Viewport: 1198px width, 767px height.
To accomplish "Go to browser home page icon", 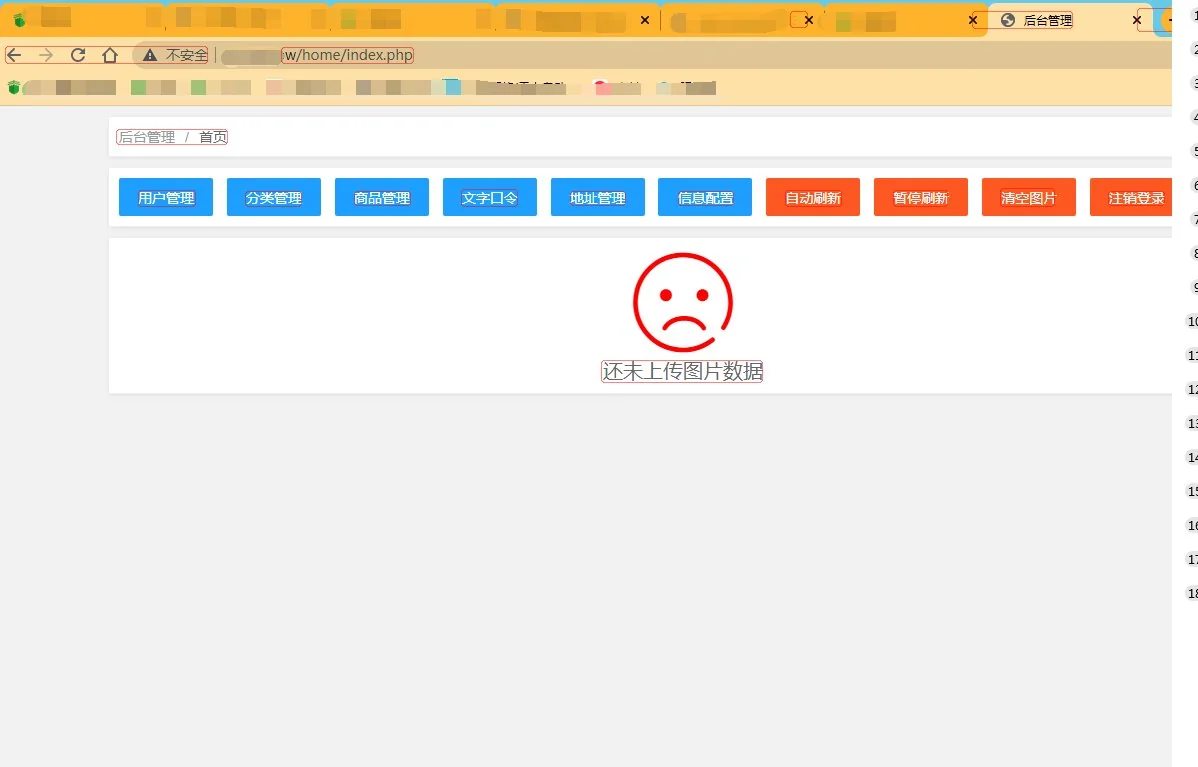I will coord(110,55).
